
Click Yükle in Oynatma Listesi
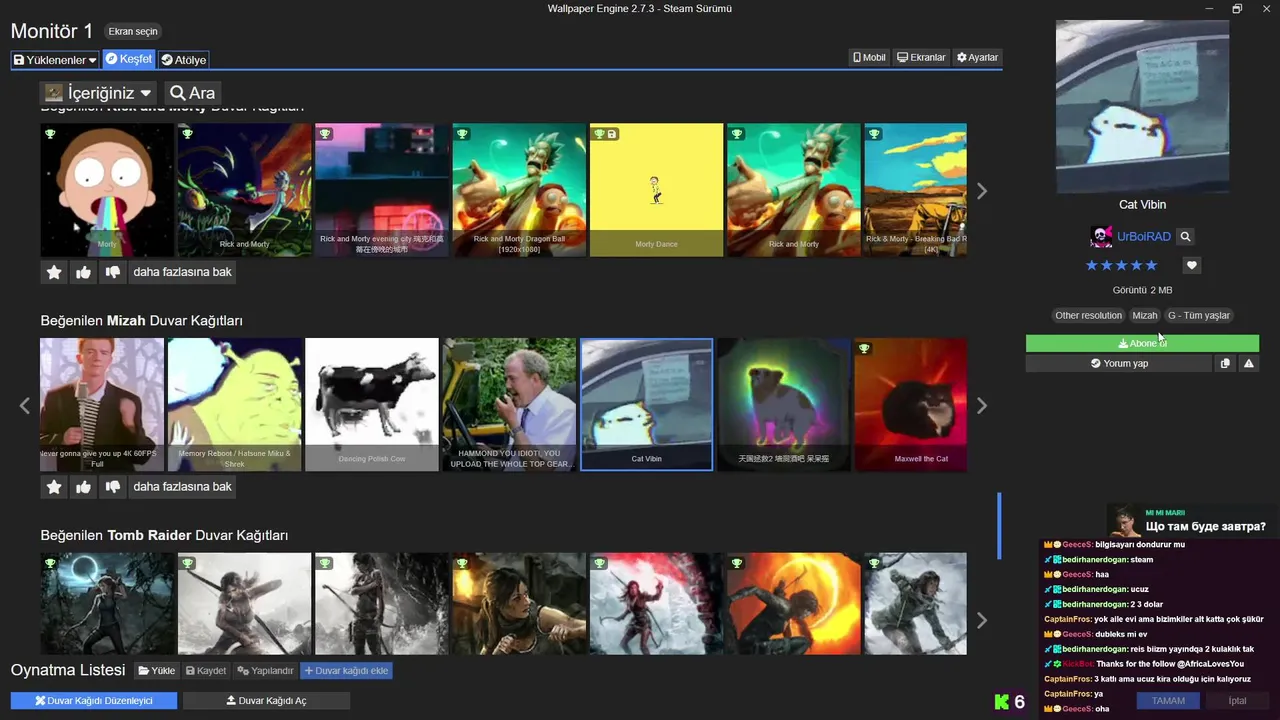click(x=156, y=670)
